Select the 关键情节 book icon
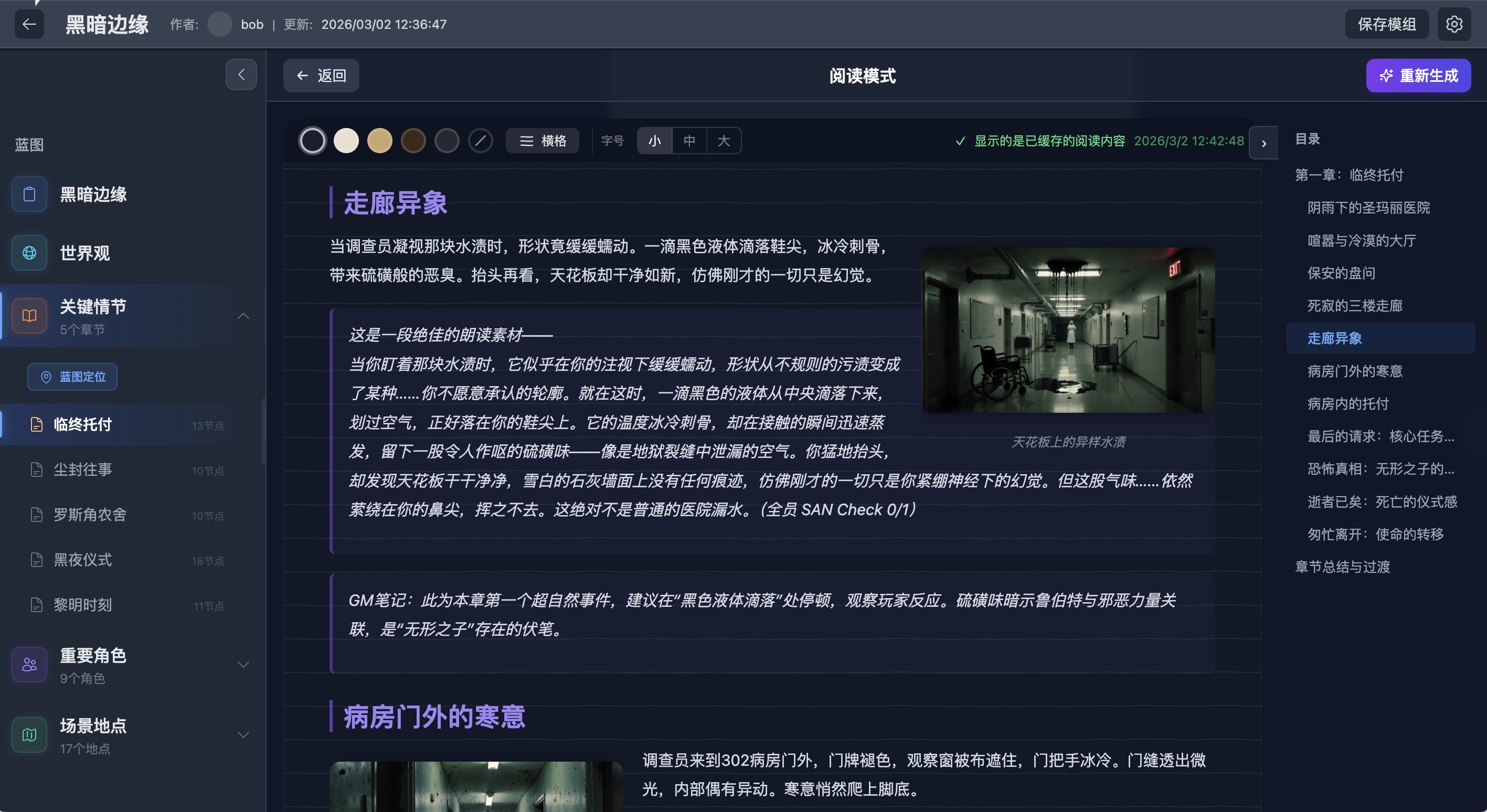This screenshot has height=812, width=1487. [29, 315]
